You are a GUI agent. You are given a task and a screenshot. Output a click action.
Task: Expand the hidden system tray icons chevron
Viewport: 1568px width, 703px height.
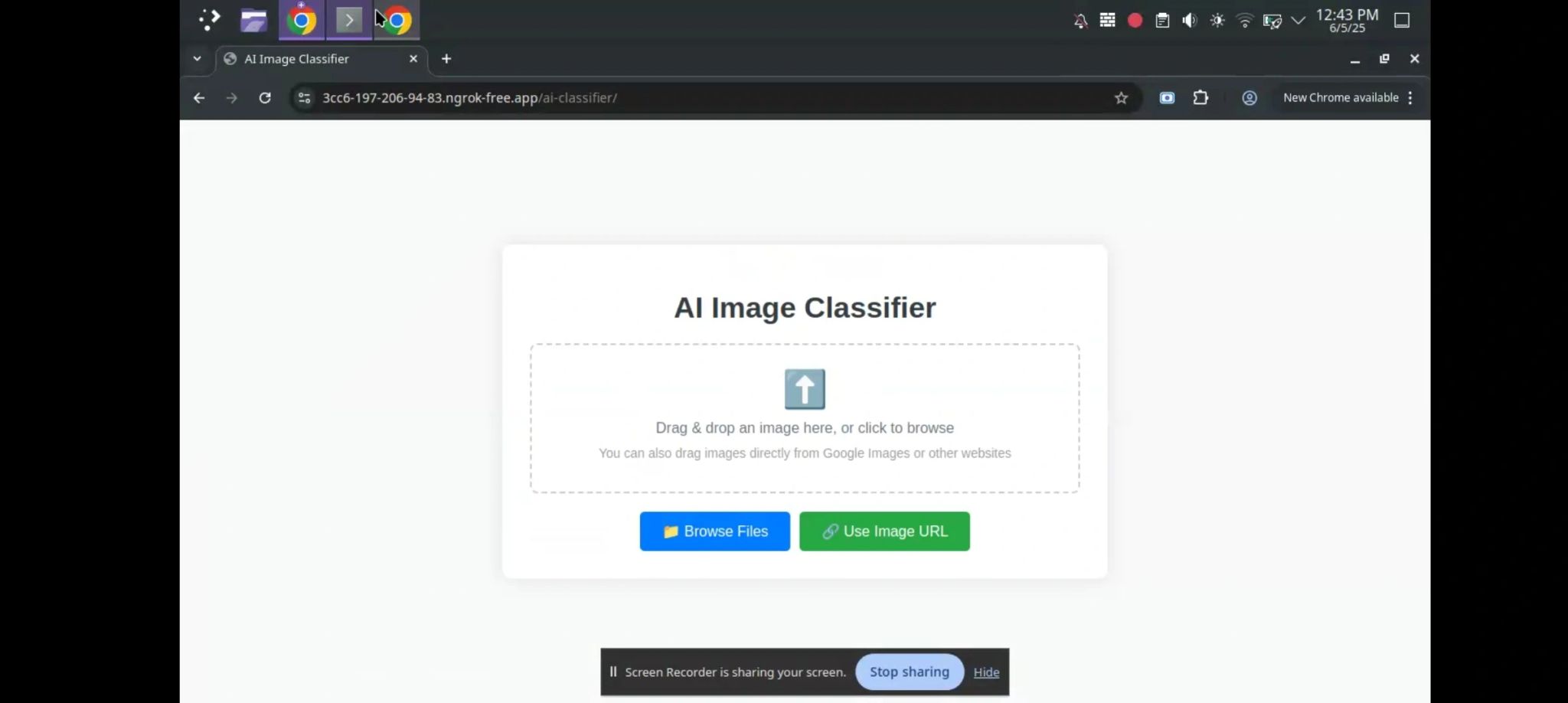click(1297, 20)
